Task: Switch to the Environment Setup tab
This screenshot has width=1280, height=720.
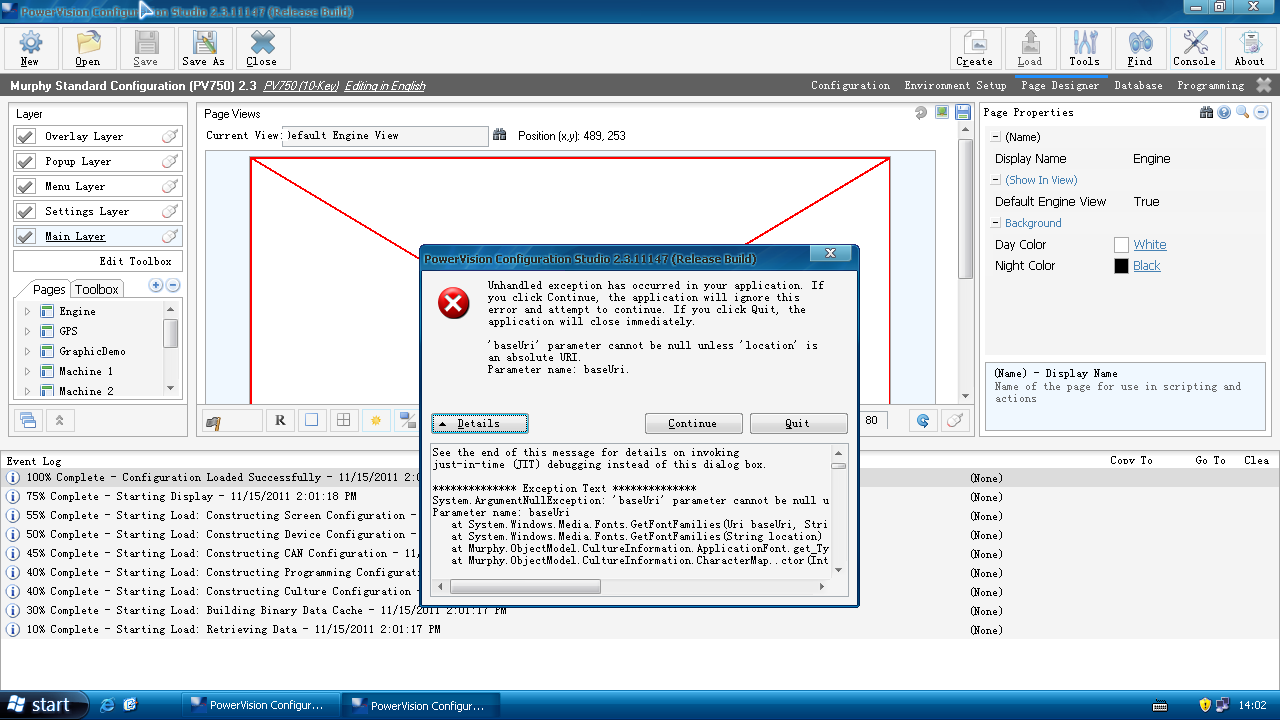Action: click(x=955, y=86)
